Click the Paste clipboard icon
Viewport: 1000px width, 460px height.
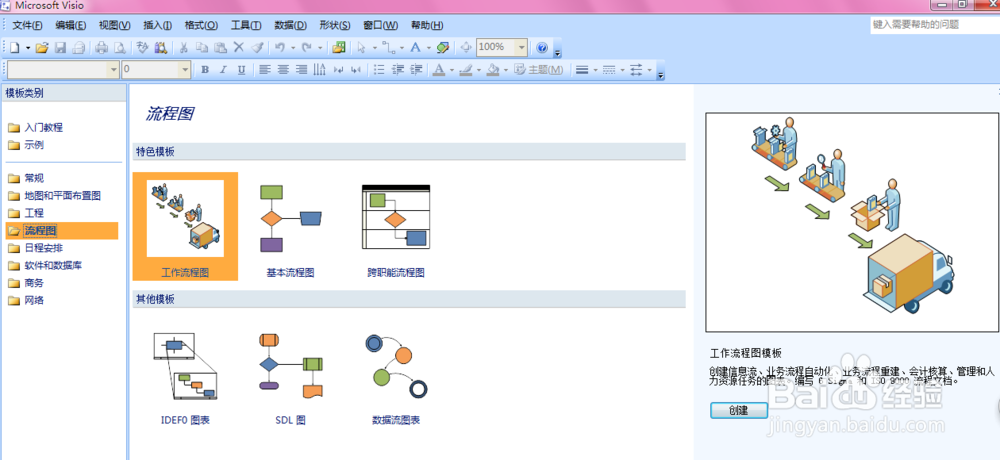[x=220, y=47]
